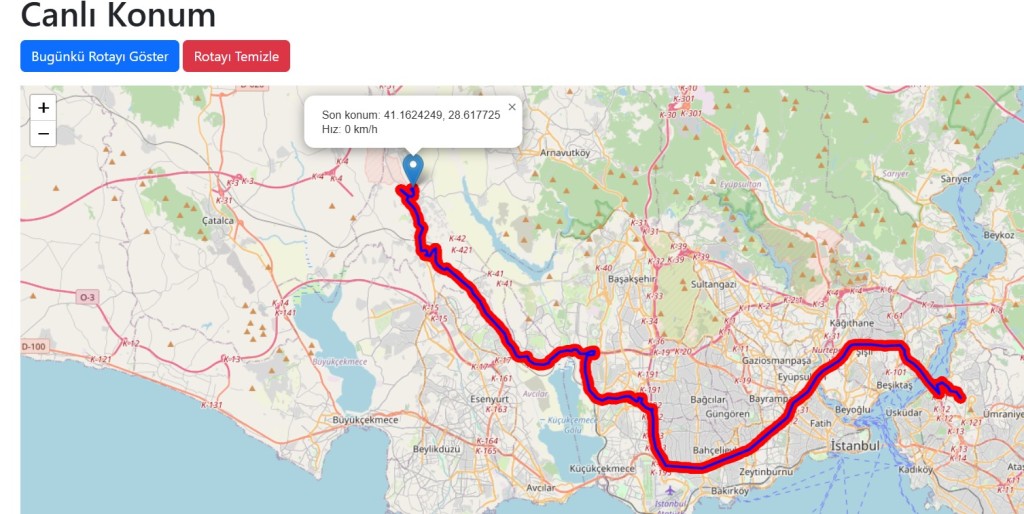Click the Beşiktaş district label
Viewport: 1024px width, 514px height.
pyautogui.click(x=894, y=385)
